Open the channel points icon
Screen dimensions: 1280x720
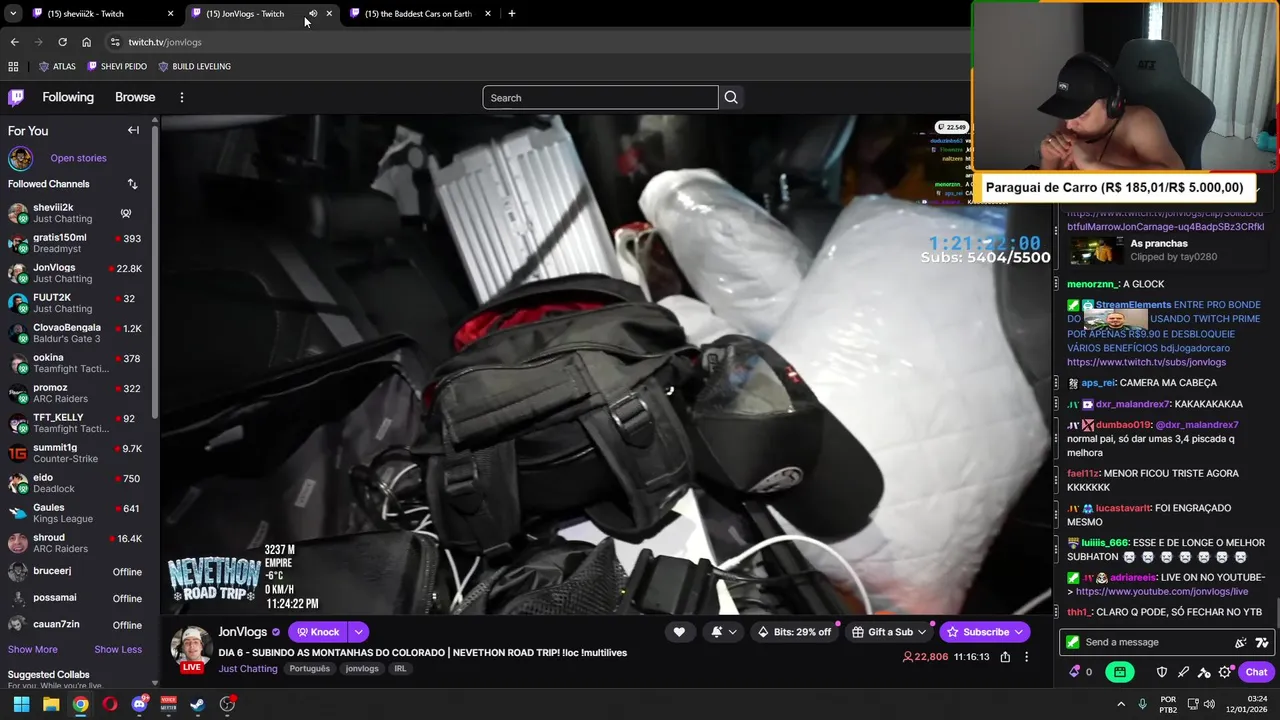[1075, 672]
